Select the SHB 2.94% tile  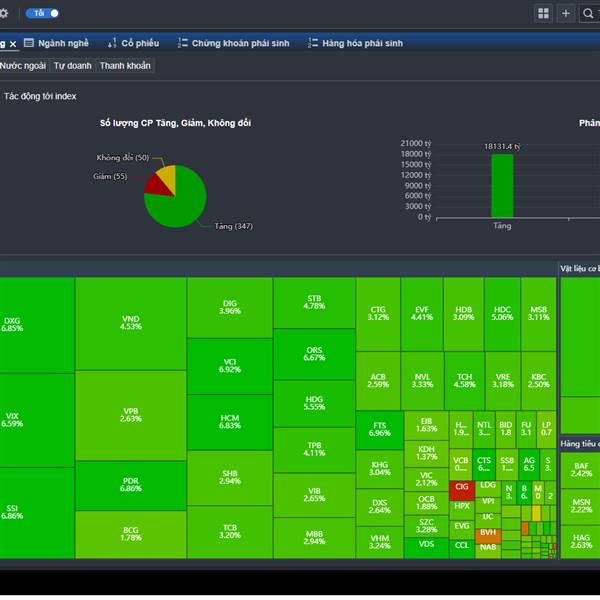[x=230, y=478]
